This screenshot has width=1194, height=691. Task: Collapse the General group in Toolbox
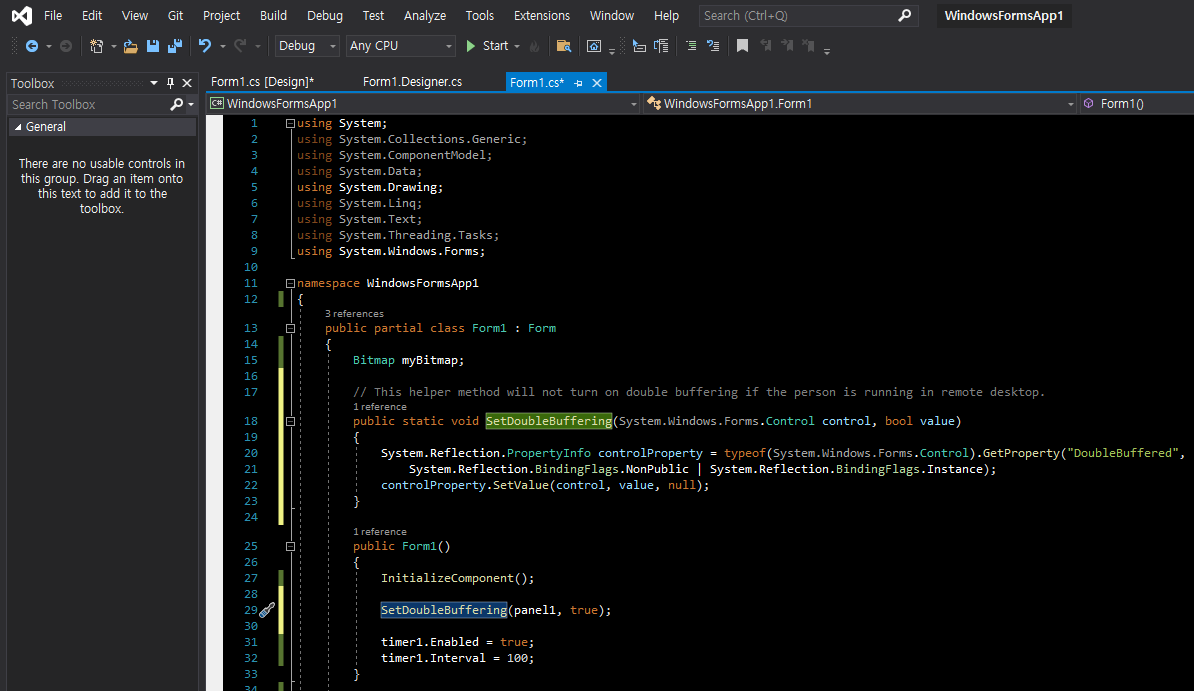click(18, 127)
